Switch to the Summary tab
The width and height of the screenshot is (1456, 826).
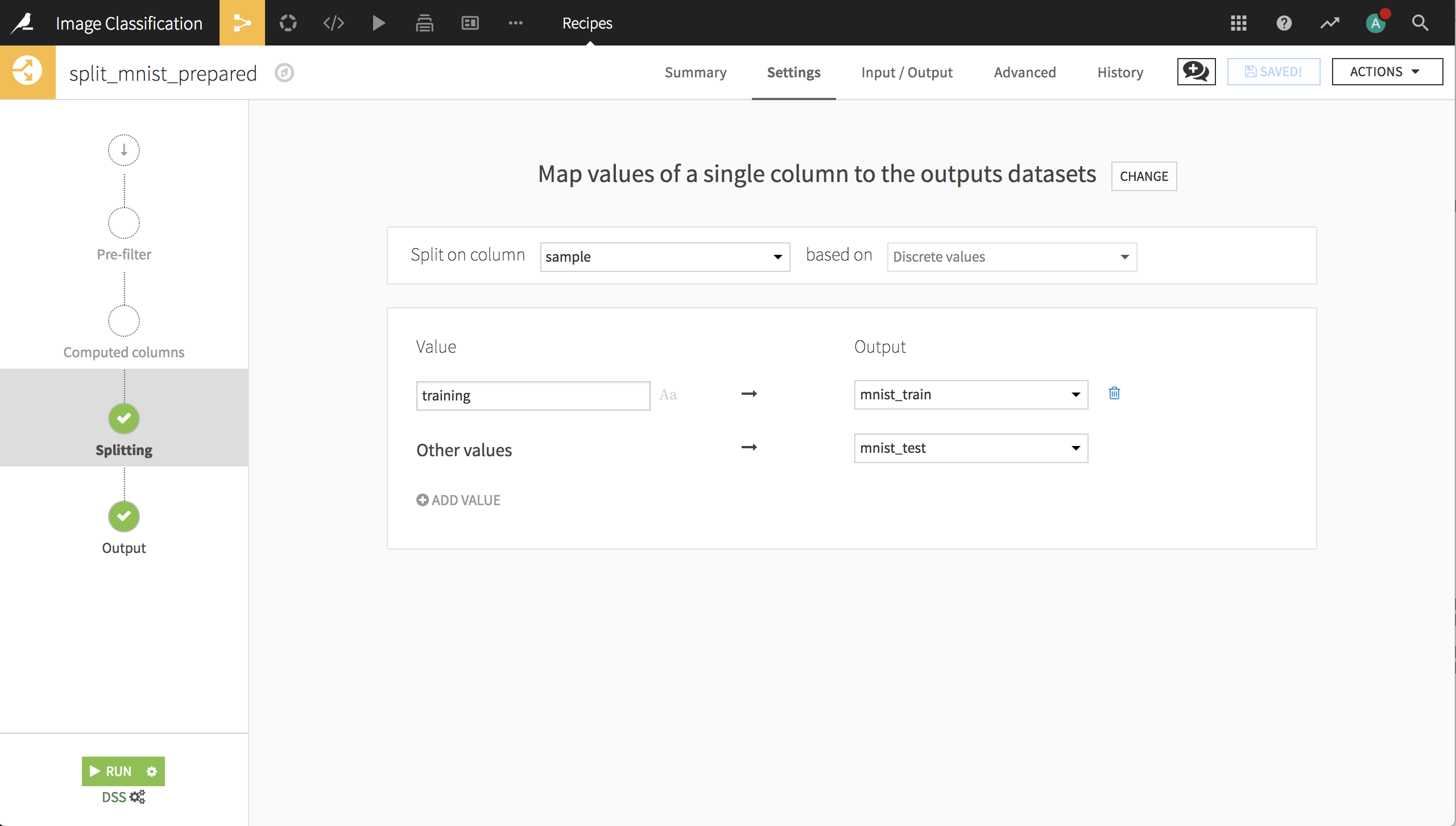click(696, 72)
